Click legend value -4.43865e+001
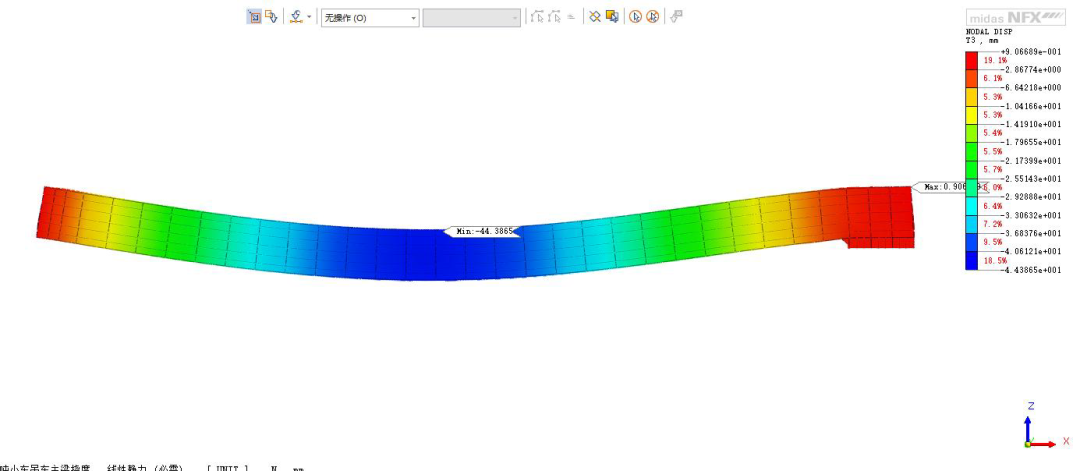The width and height of the screenshot is (1080, 471). coord(1030,269)
